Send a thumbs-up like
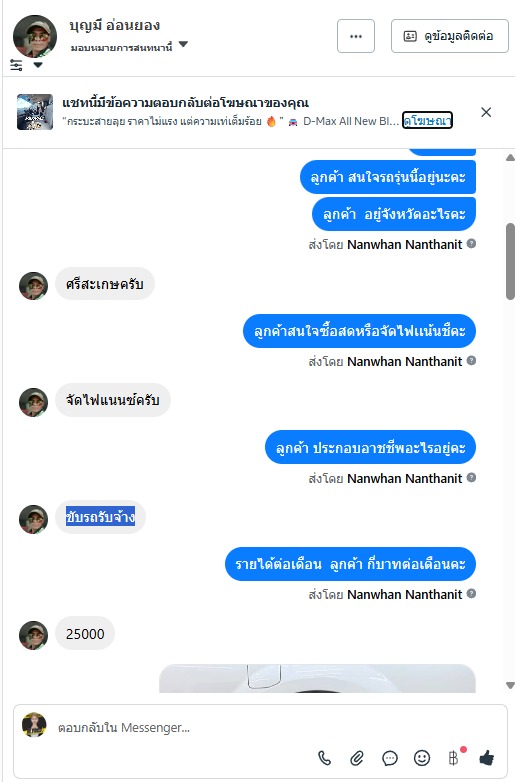The image size is (515, 782). [x=486, y=758]
